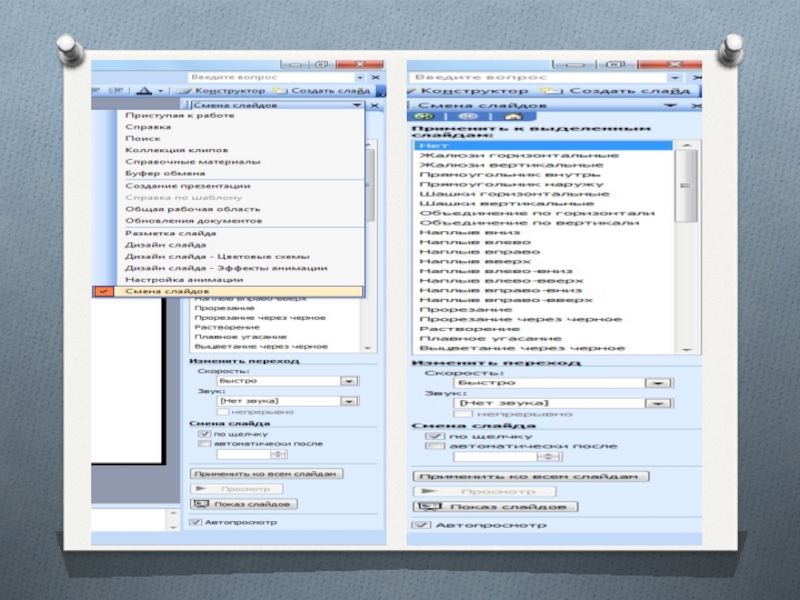Start Показ слайдов in the right pane
The width and height of the screenshot is (800, 600).
(496, 507)
